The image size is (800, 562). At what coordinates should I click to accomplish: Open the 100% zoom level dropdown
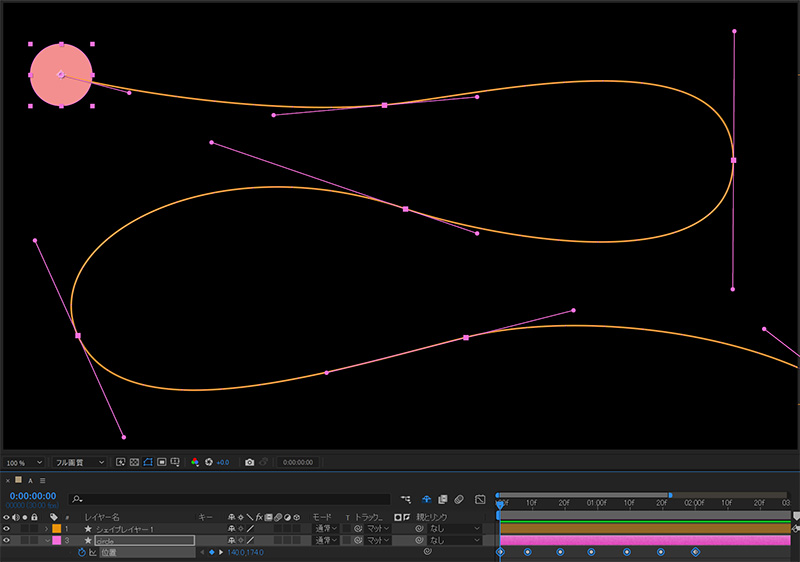pos(24,463)
